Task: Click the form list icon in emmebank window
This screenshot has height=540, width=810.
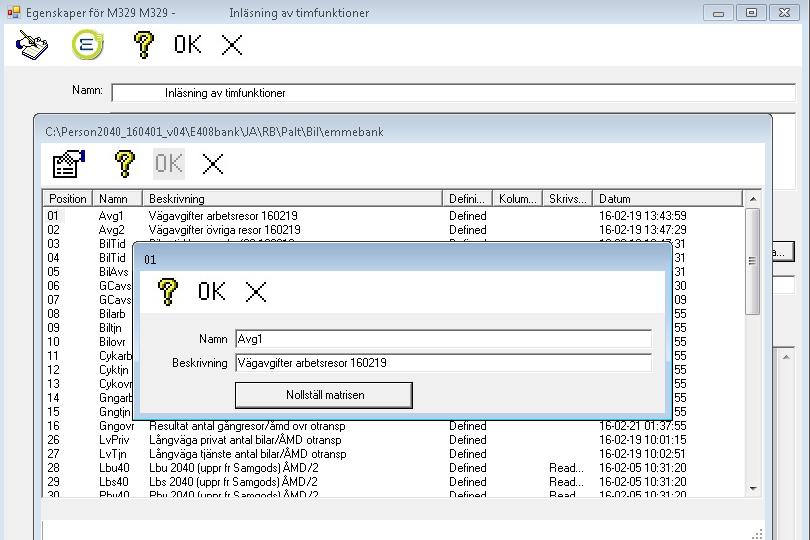Action: [69, 164]
